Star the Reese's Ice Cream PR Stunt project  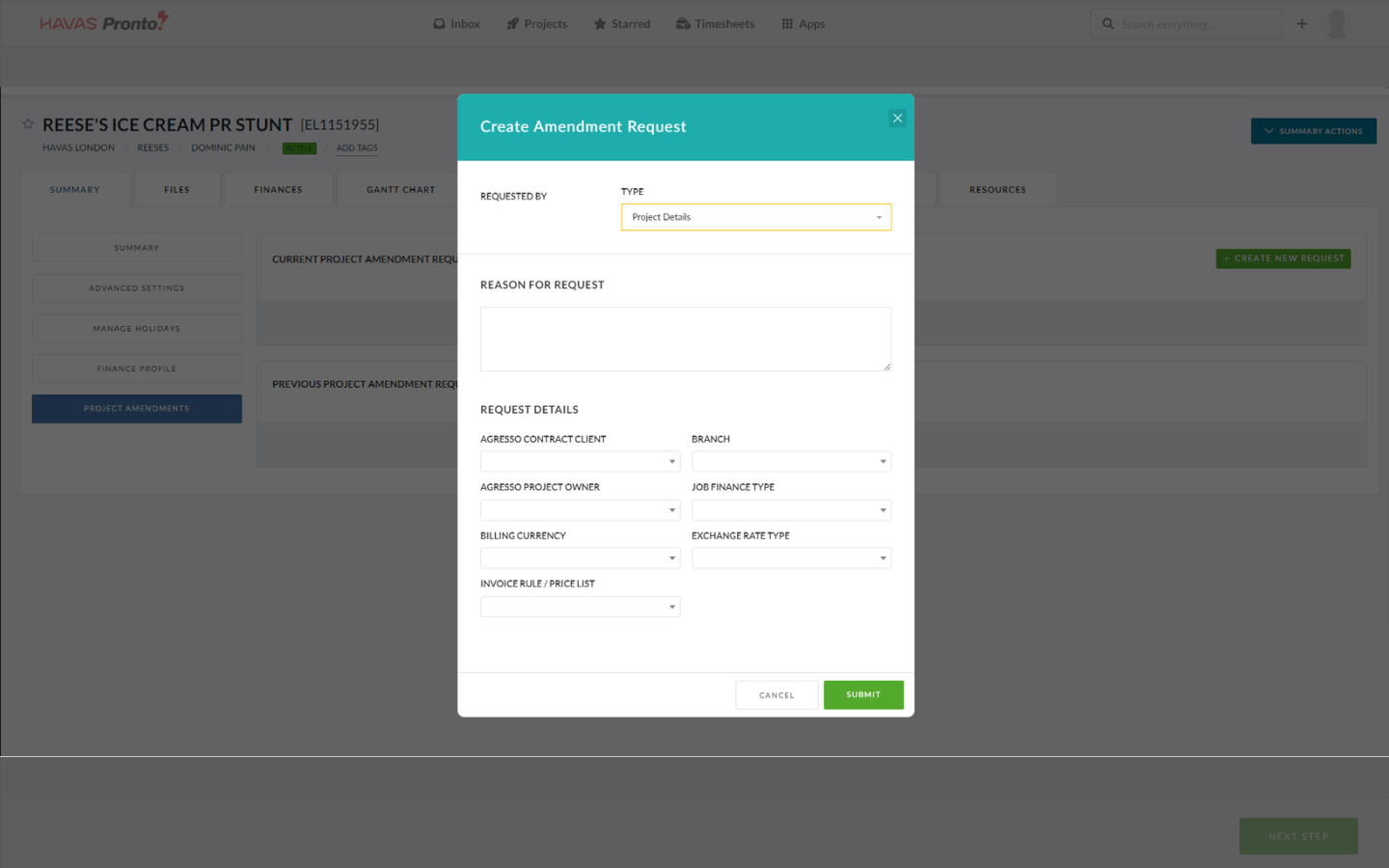click(28, 124)
